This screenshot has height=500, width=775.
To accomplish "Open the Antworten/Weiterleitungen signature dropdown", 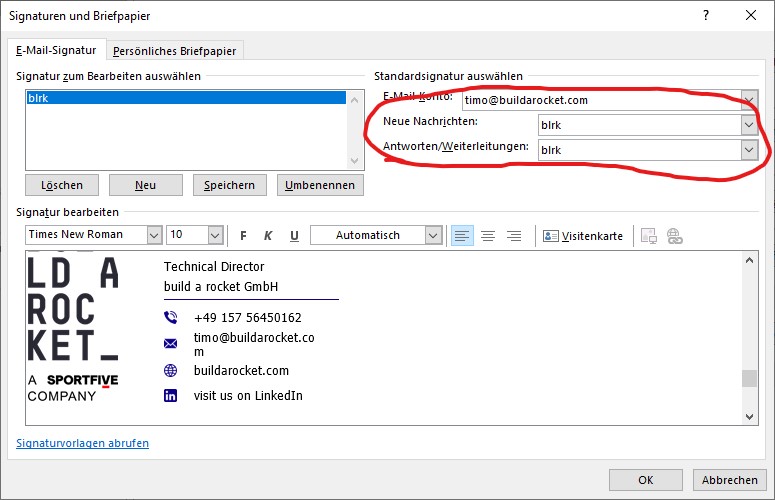I will [749, 150].
